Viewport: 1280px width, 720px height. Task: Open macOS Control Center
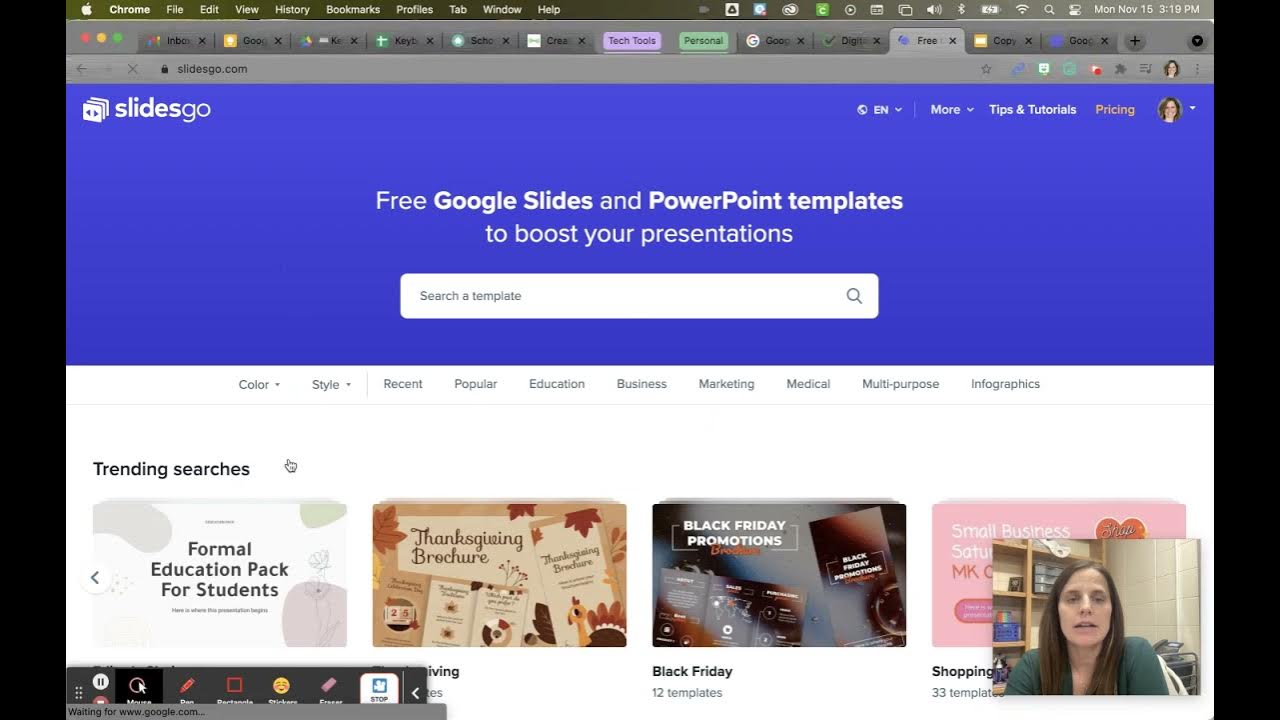pyautogui.click(x=1075, y=9)
